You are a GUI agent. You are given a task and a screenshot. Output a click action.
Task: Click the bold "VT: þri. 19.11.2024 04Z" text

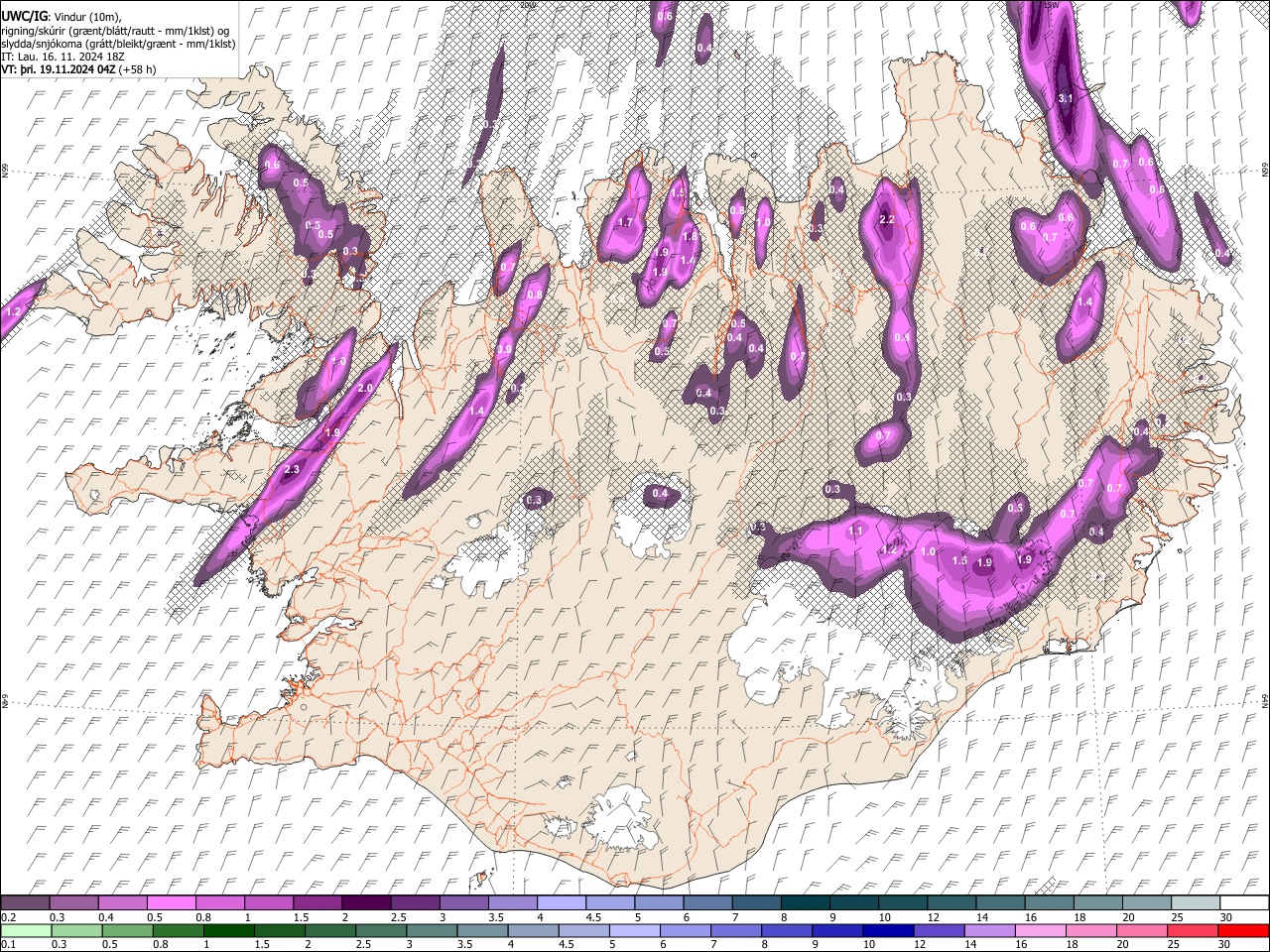pos(59,70)
